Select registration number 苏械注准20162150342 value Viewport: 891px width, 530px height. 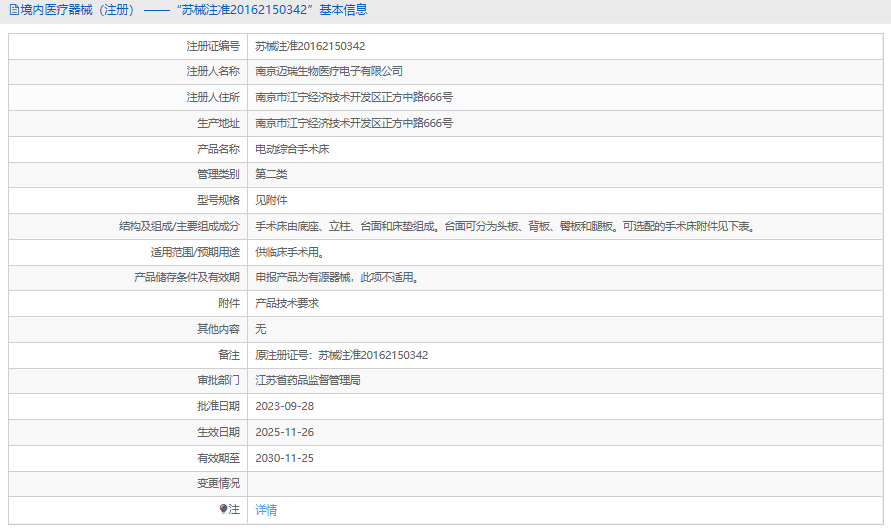pos(310,46)
